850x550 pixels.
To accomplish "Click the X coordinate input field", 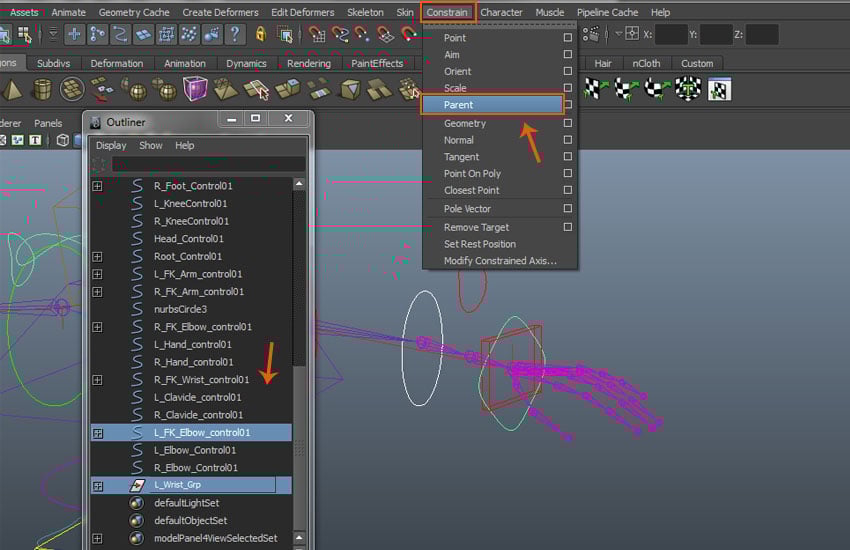I will [671, 34].
